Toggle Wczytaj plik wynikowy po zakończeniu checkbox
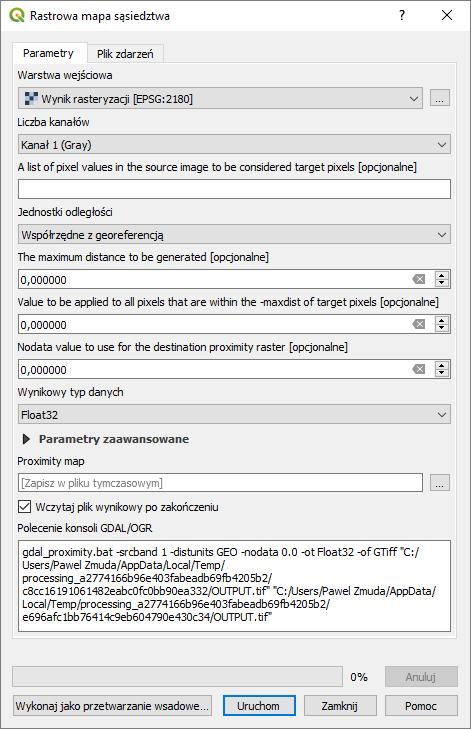The image size is (471, 729). pos(24,506)
